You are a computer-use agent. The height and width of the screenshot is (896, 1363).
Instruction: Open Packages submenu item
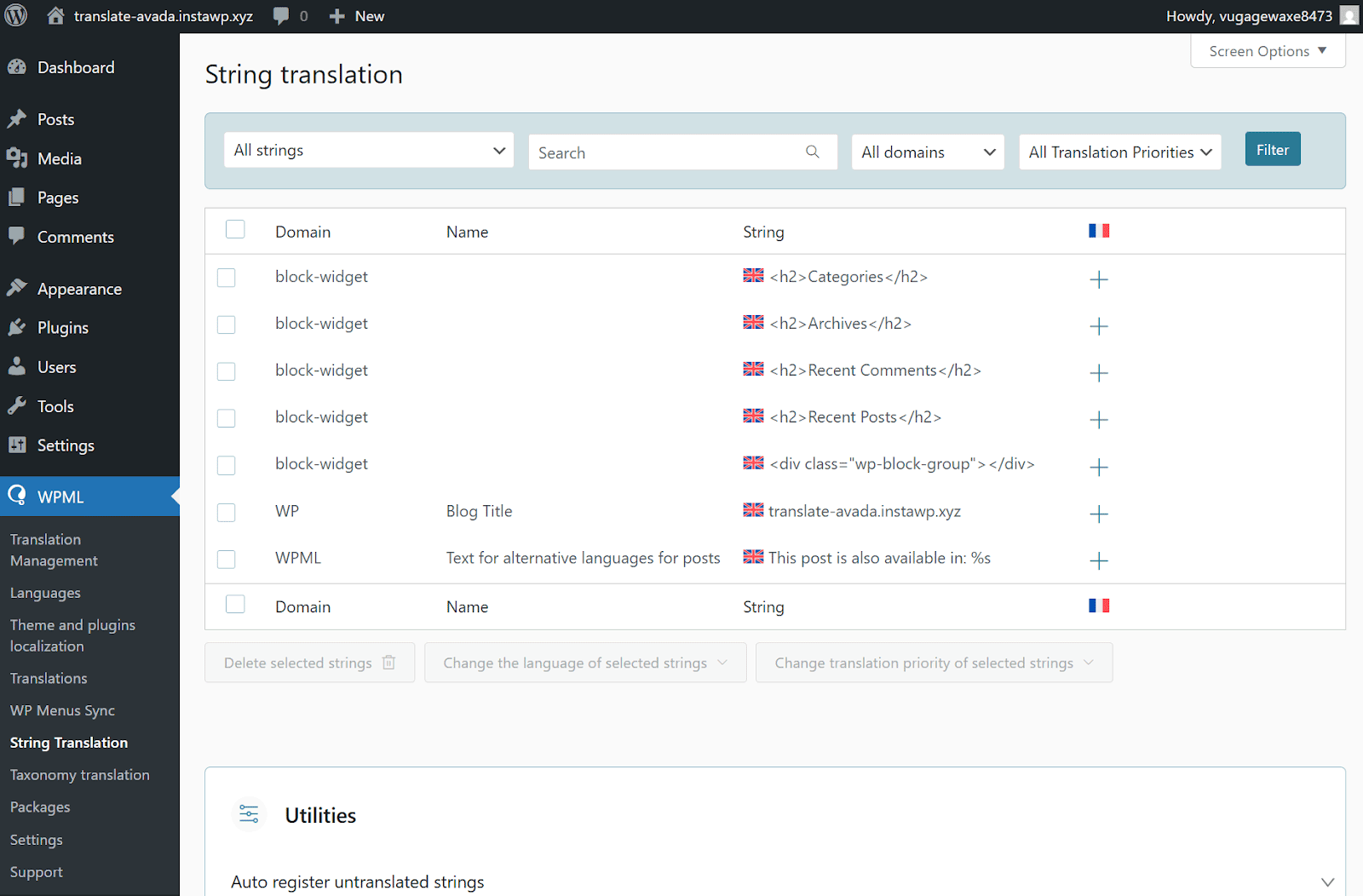40,807
